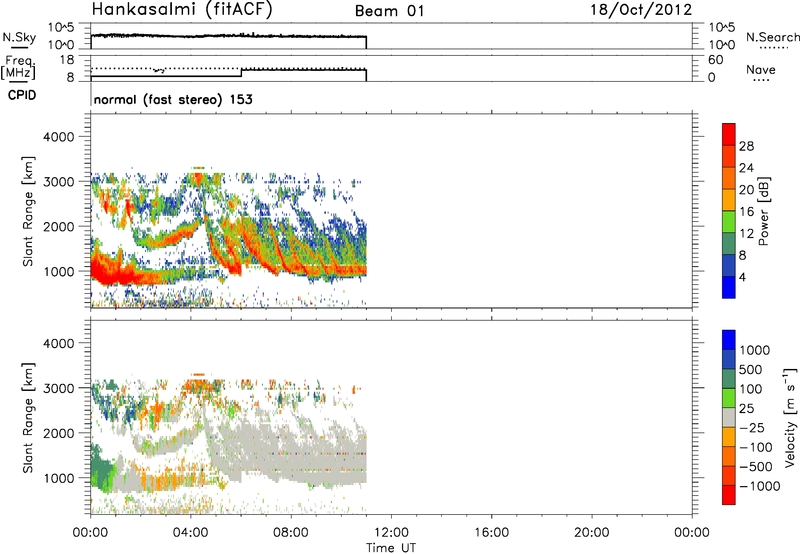Click the Beam 01 label
Image resolution: width=800 pixels, height=554 pixels.
(x=389, y=11)
